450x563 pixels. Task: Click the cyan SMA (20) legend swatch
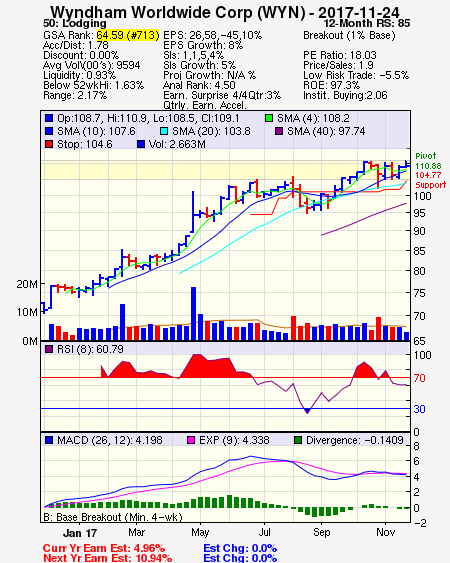point(164,131)
